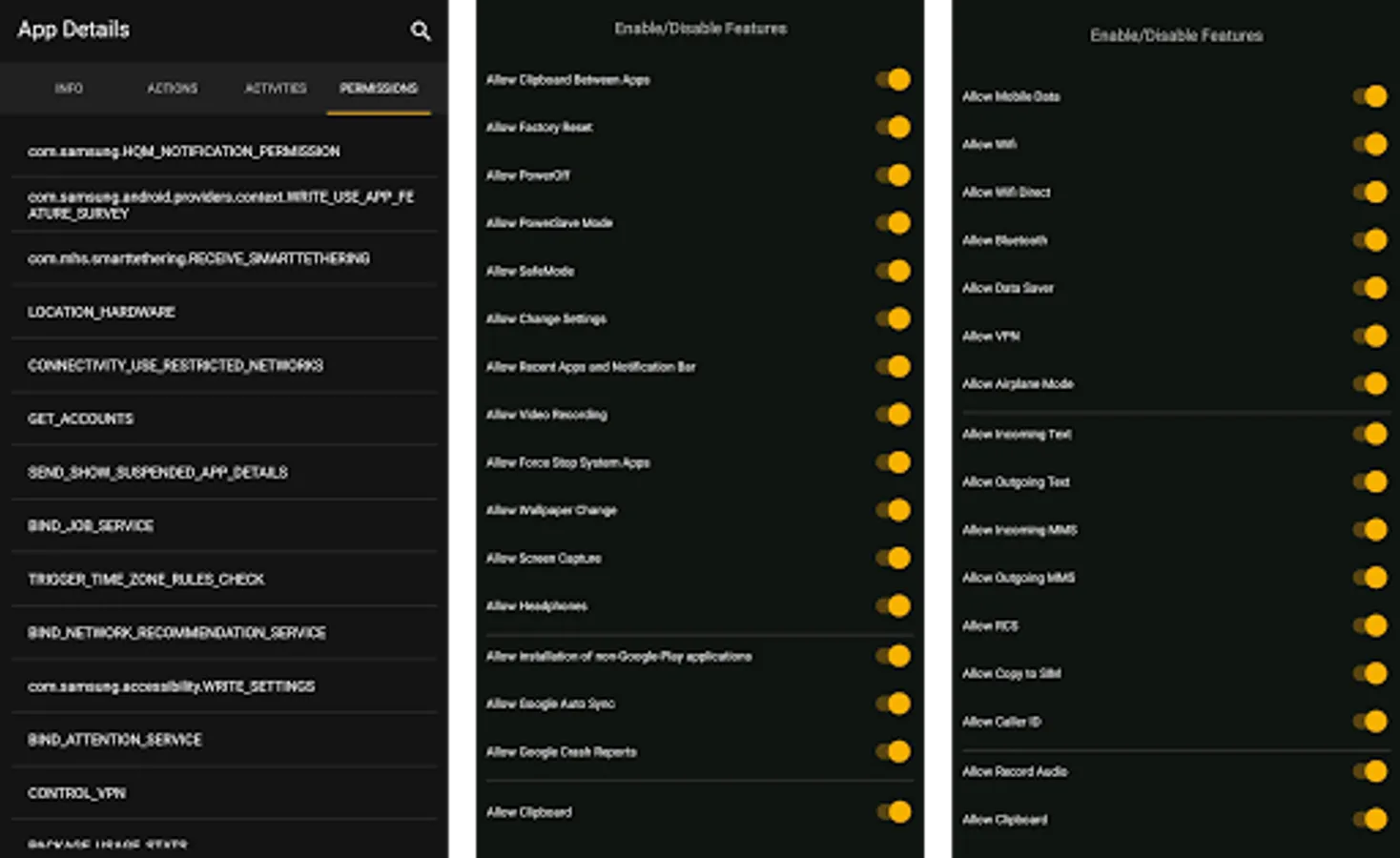Open the ACTIONS tab
This screenshot has width=1400, height=858.
tap(173, 89)
